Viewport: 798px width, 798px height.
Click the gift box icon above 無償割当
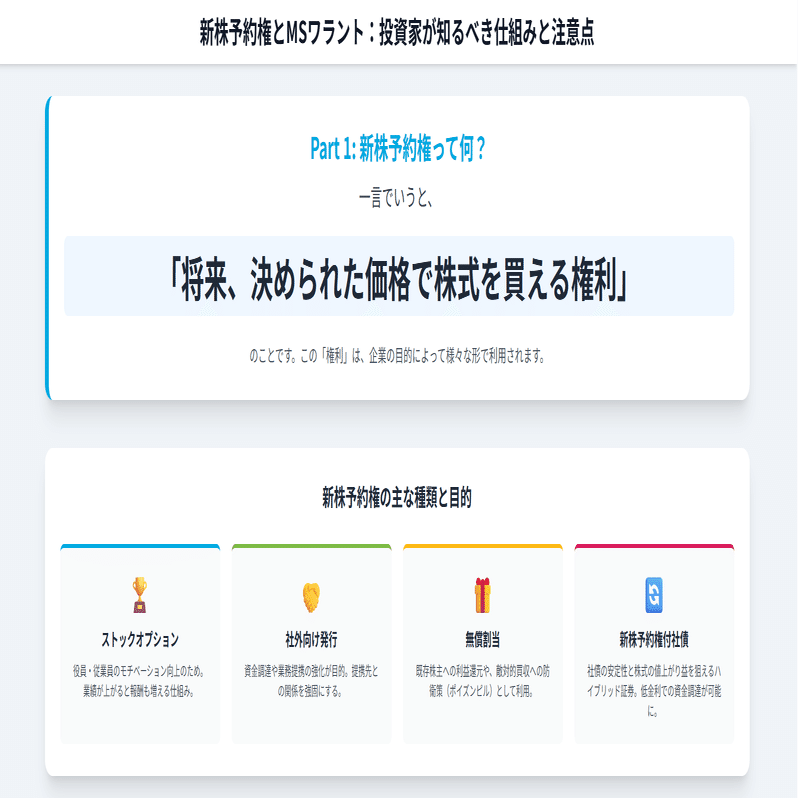(482, 595)
